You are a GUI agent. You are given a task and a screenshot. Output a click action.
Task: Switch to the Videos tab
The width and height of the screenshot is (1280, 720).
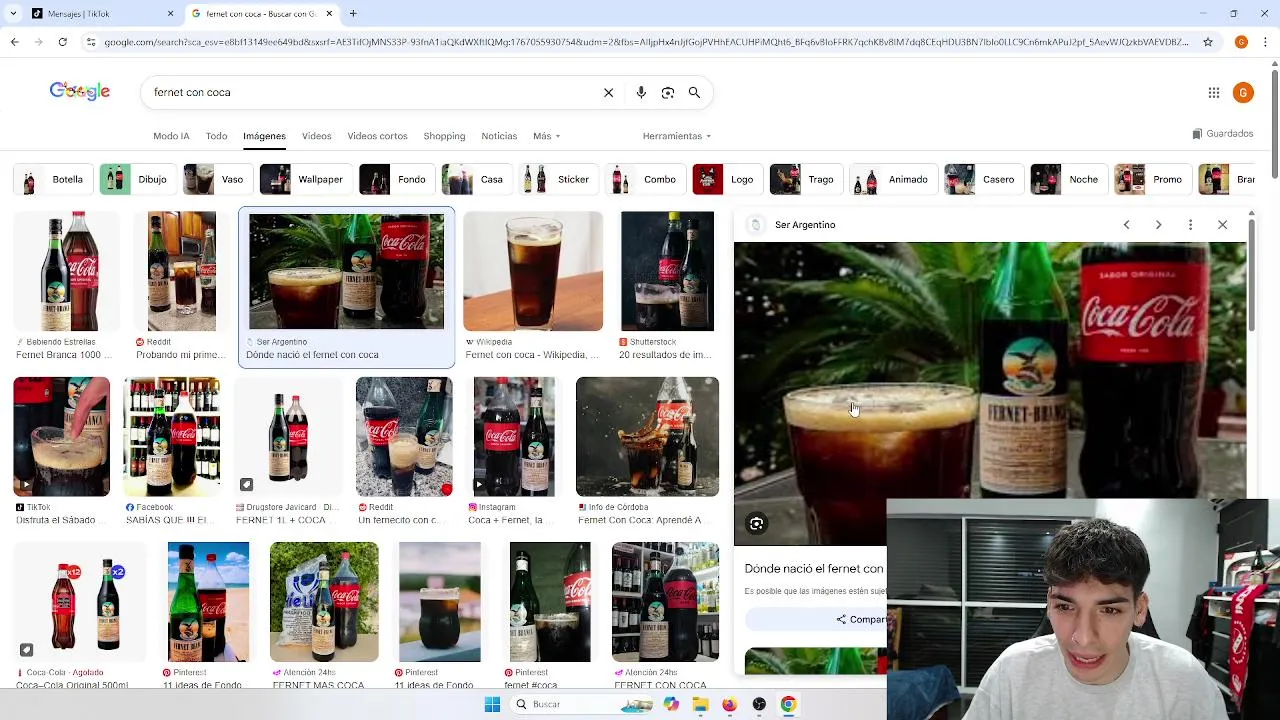(316, 136)
